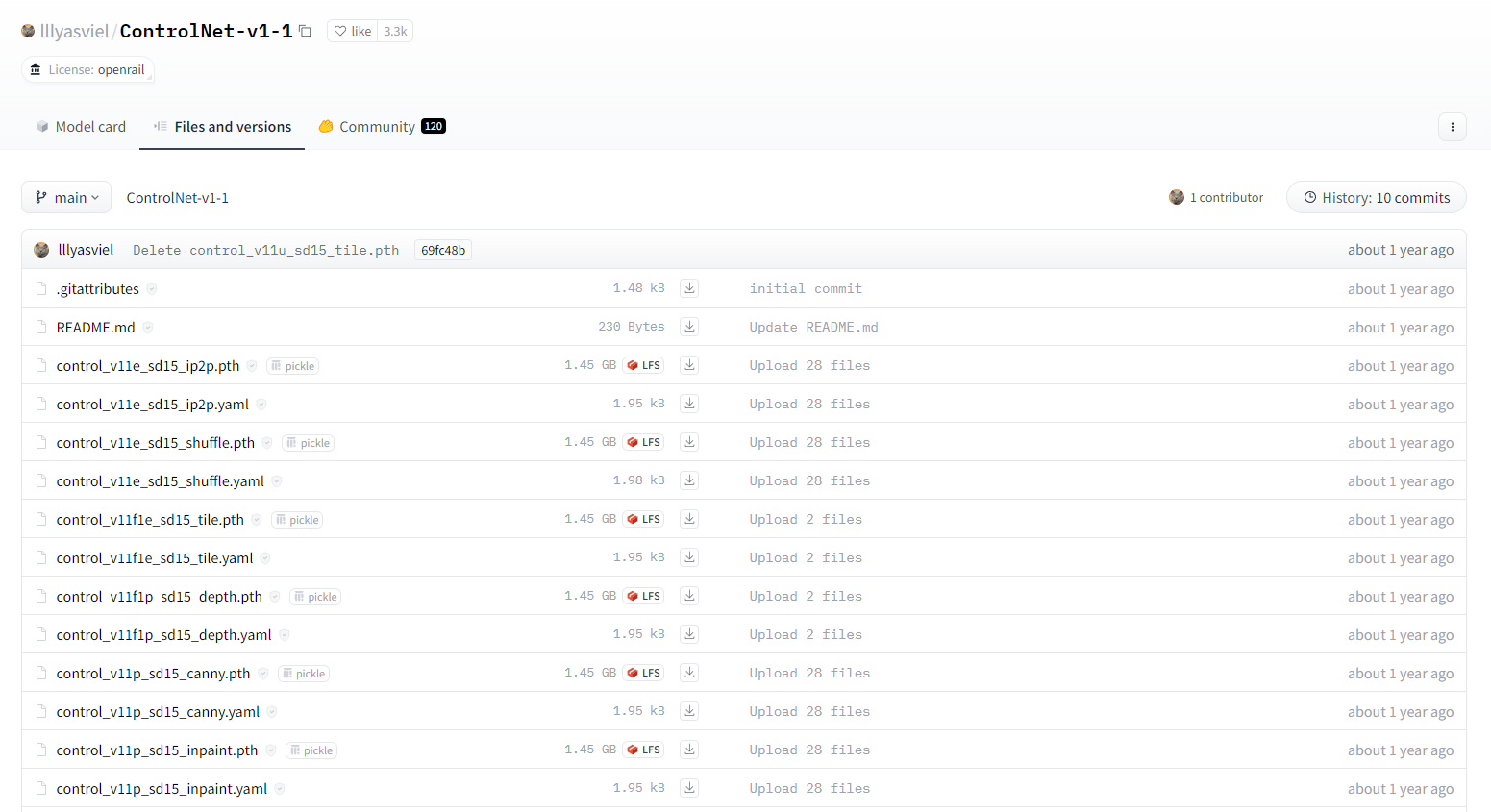Image resolution: width=1491 pixels, height=812 pixels.
Task: Click the security scan icon next to README.md
Action: (x=148, y=327)
